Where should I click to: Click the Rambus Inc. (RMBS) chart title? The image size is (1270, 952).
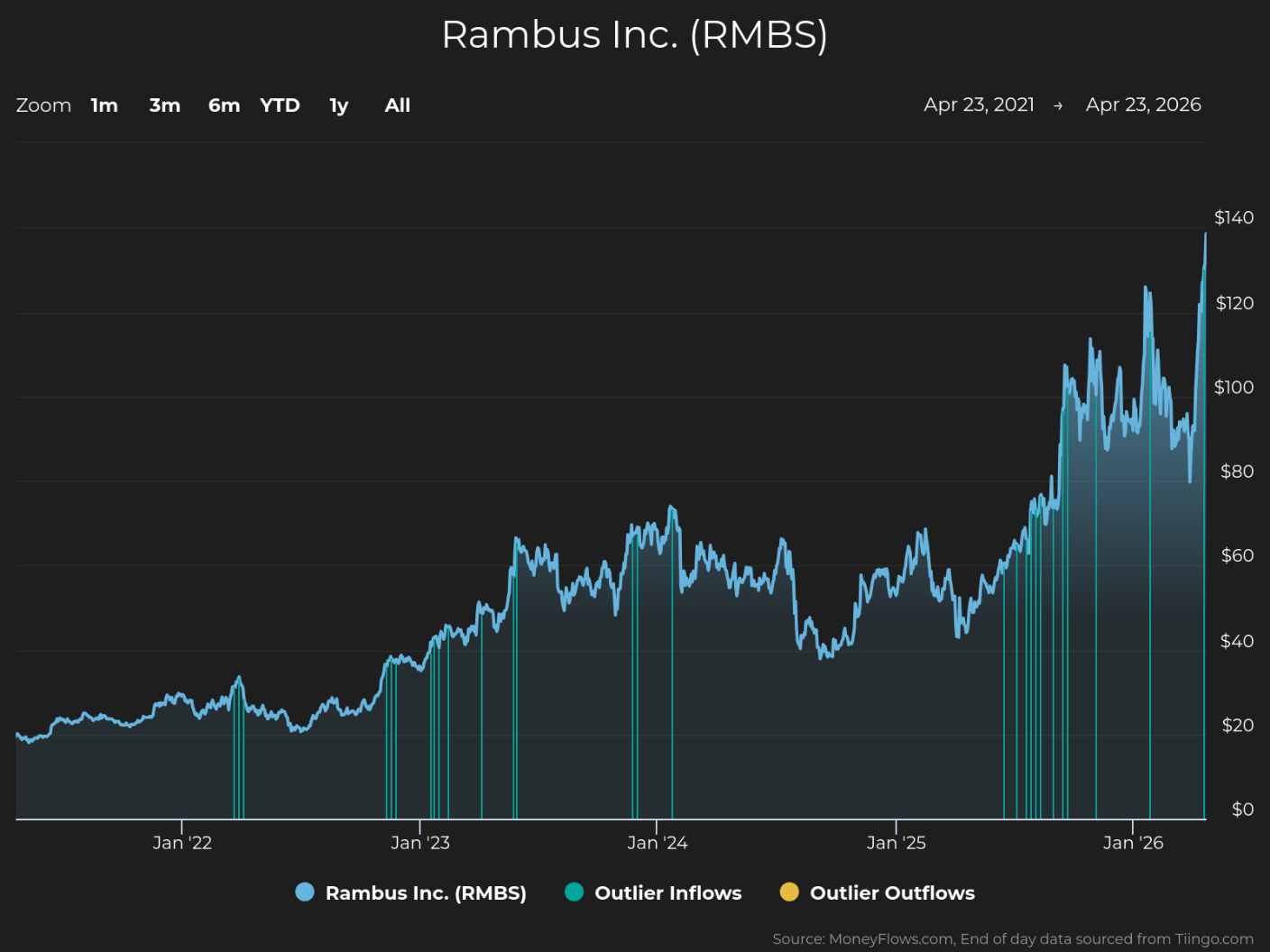(635, 35)
